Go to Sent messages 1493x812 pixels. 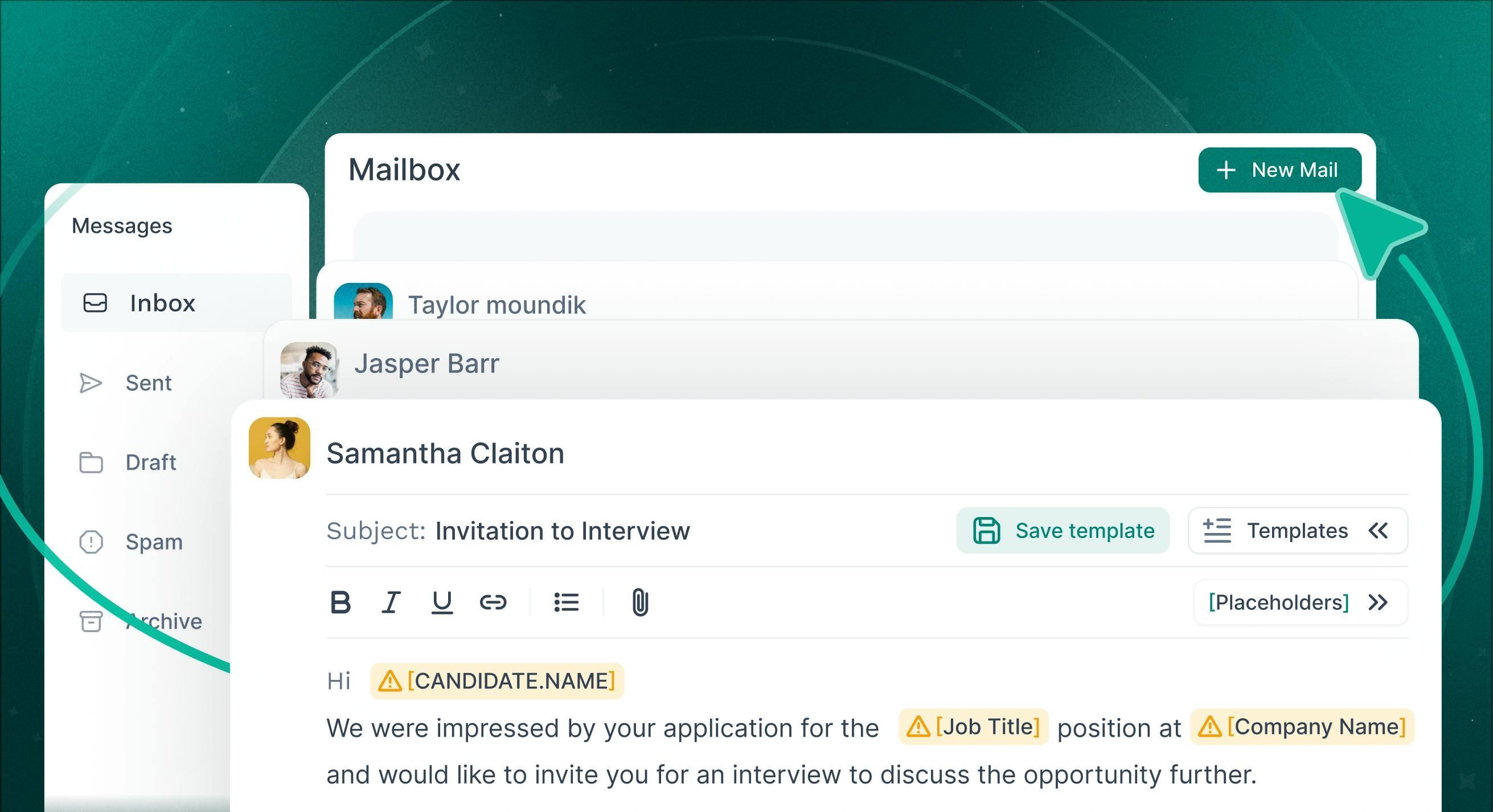149,383
